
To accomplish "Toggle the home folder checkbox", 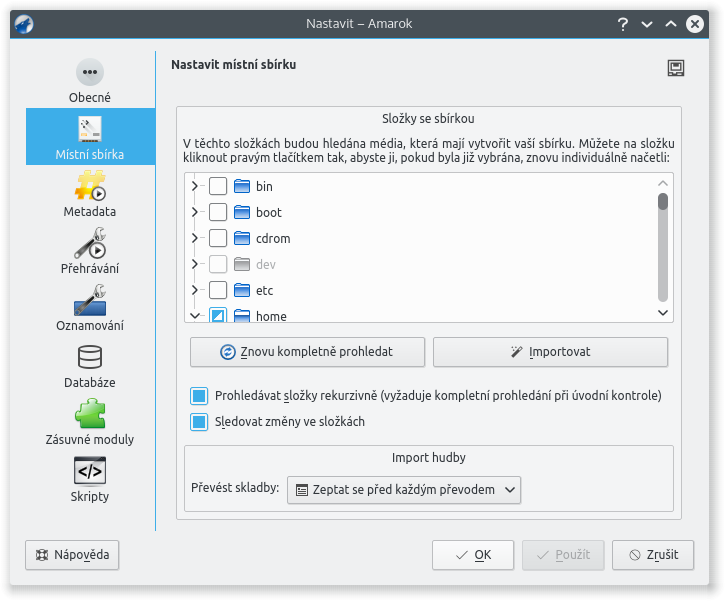I will (218, 315).
